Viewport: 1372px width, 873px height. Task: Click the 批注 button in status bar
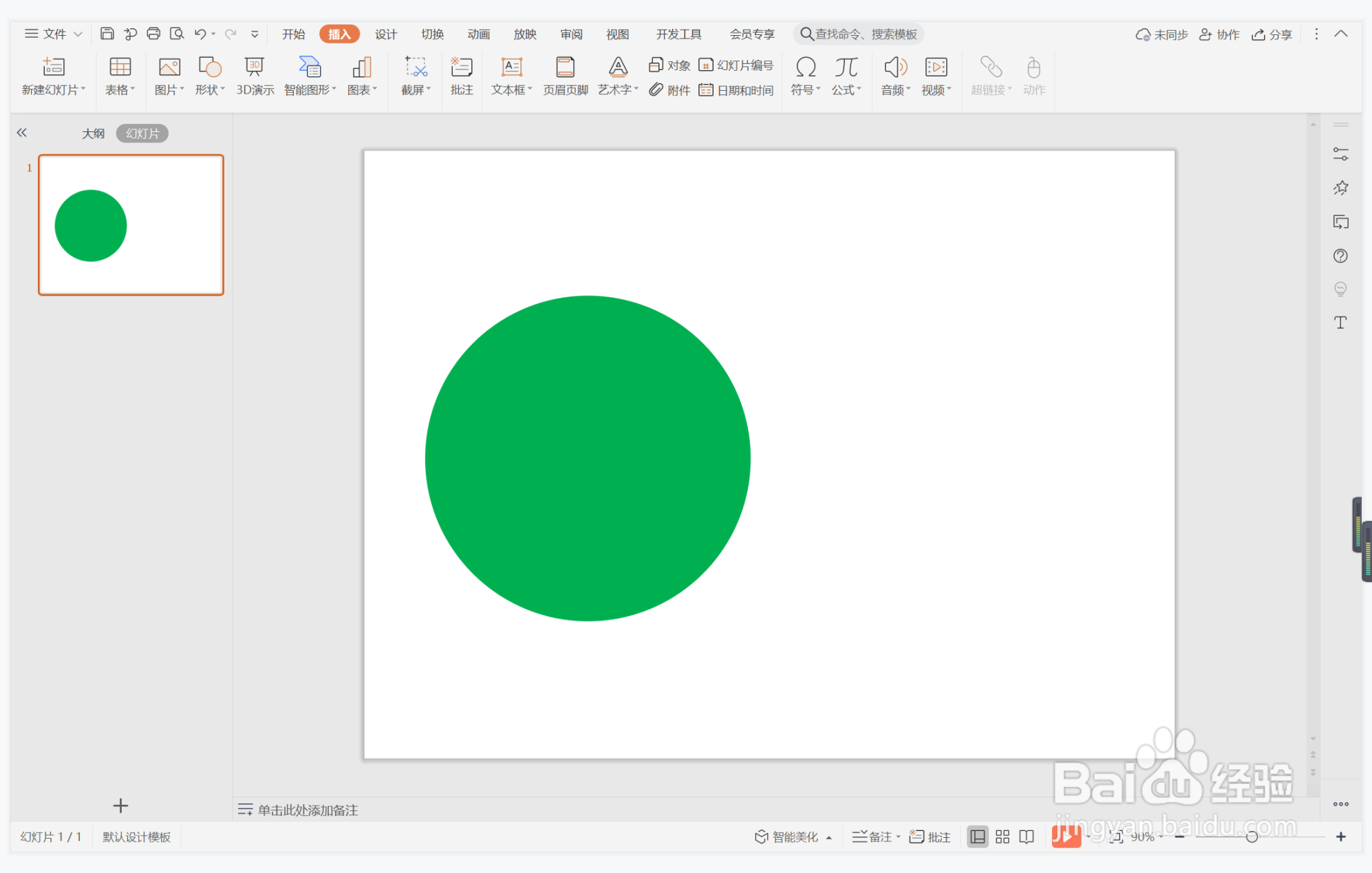click(930, 837)
